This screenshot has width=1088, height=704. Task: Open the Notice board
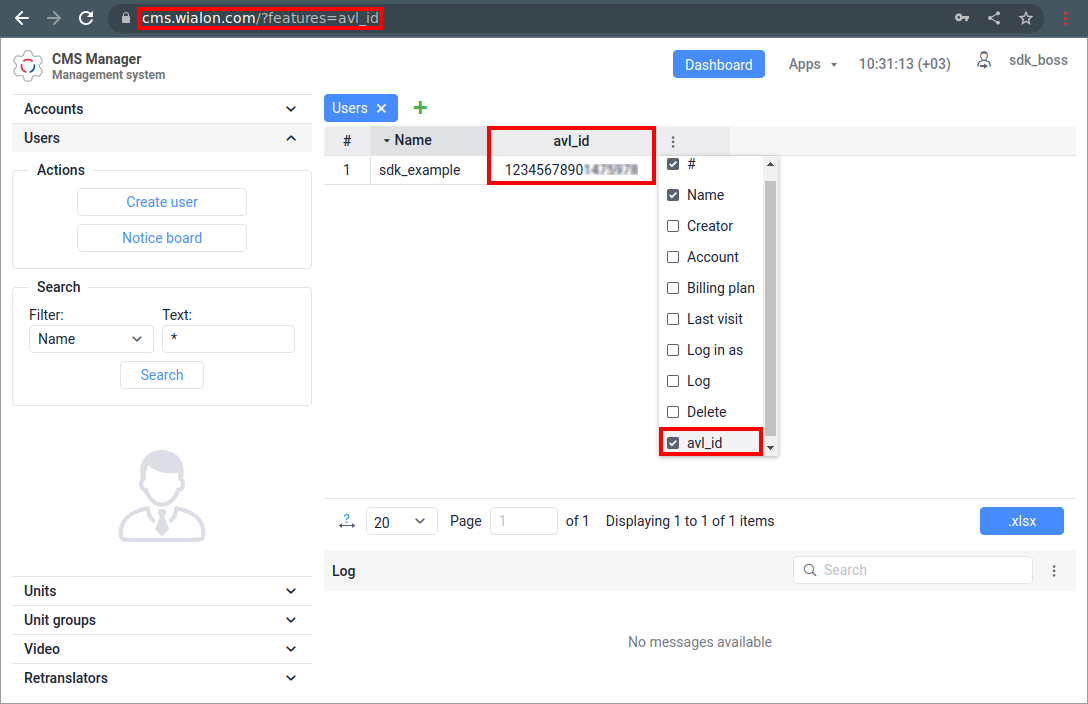coord(162,238)
